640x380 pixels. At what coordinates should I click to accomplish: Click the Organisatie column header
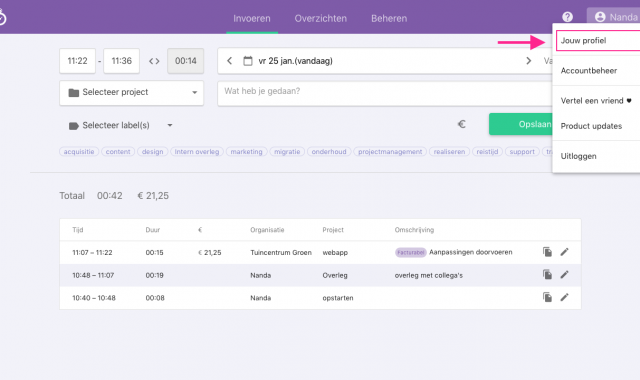click(267, 230)
